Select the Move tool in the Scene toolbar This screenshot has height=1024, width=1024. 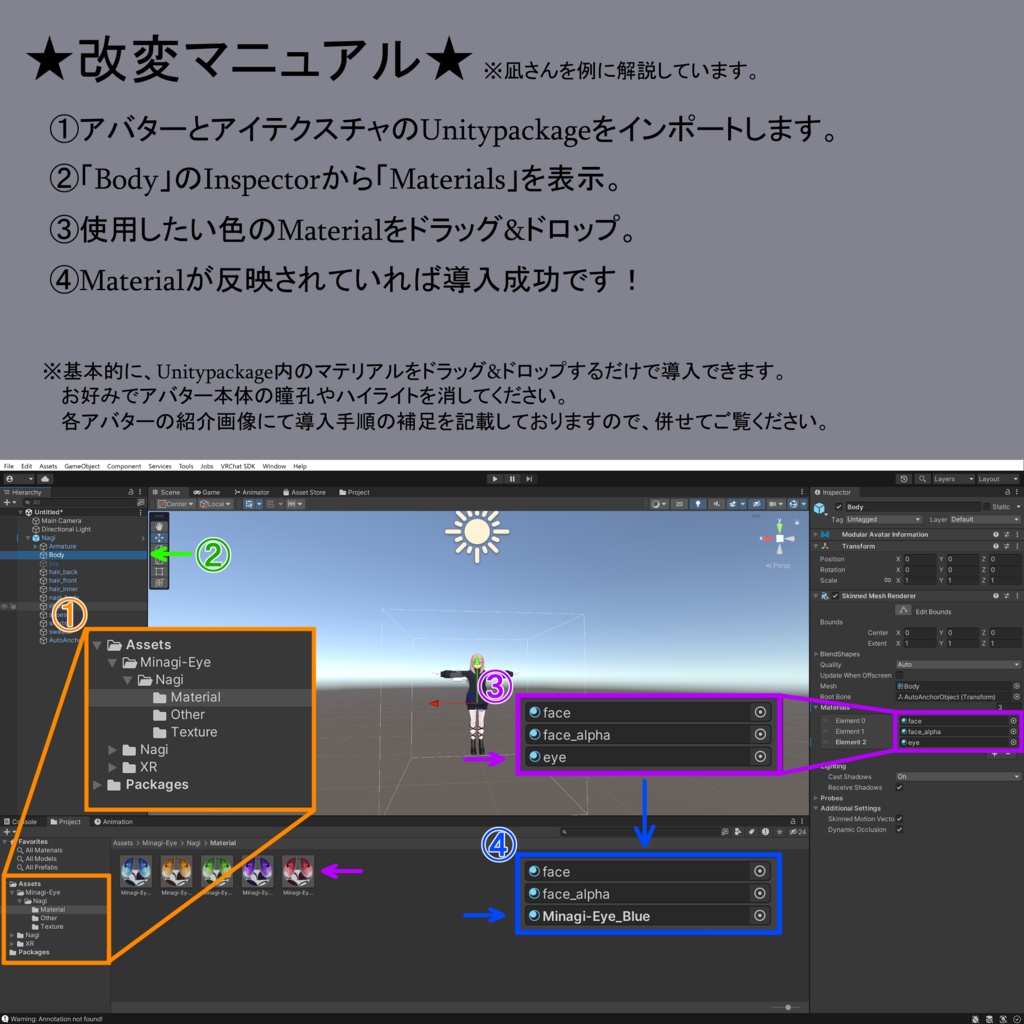click(x=160, y=538)
